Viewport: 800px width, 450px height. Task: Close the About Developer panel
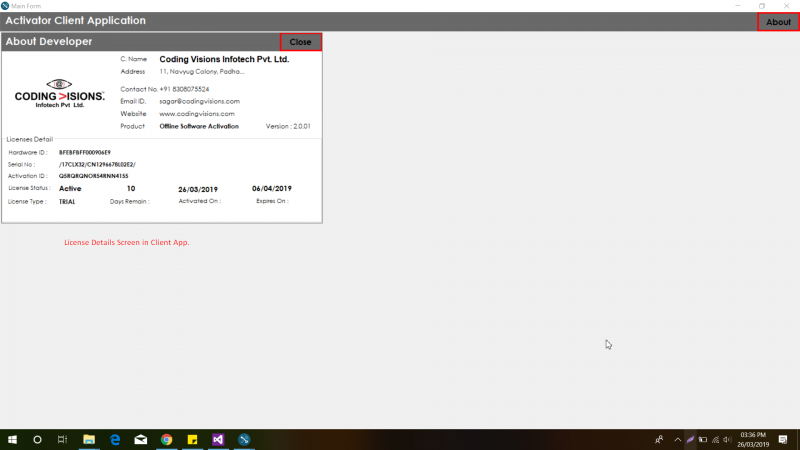301,42
